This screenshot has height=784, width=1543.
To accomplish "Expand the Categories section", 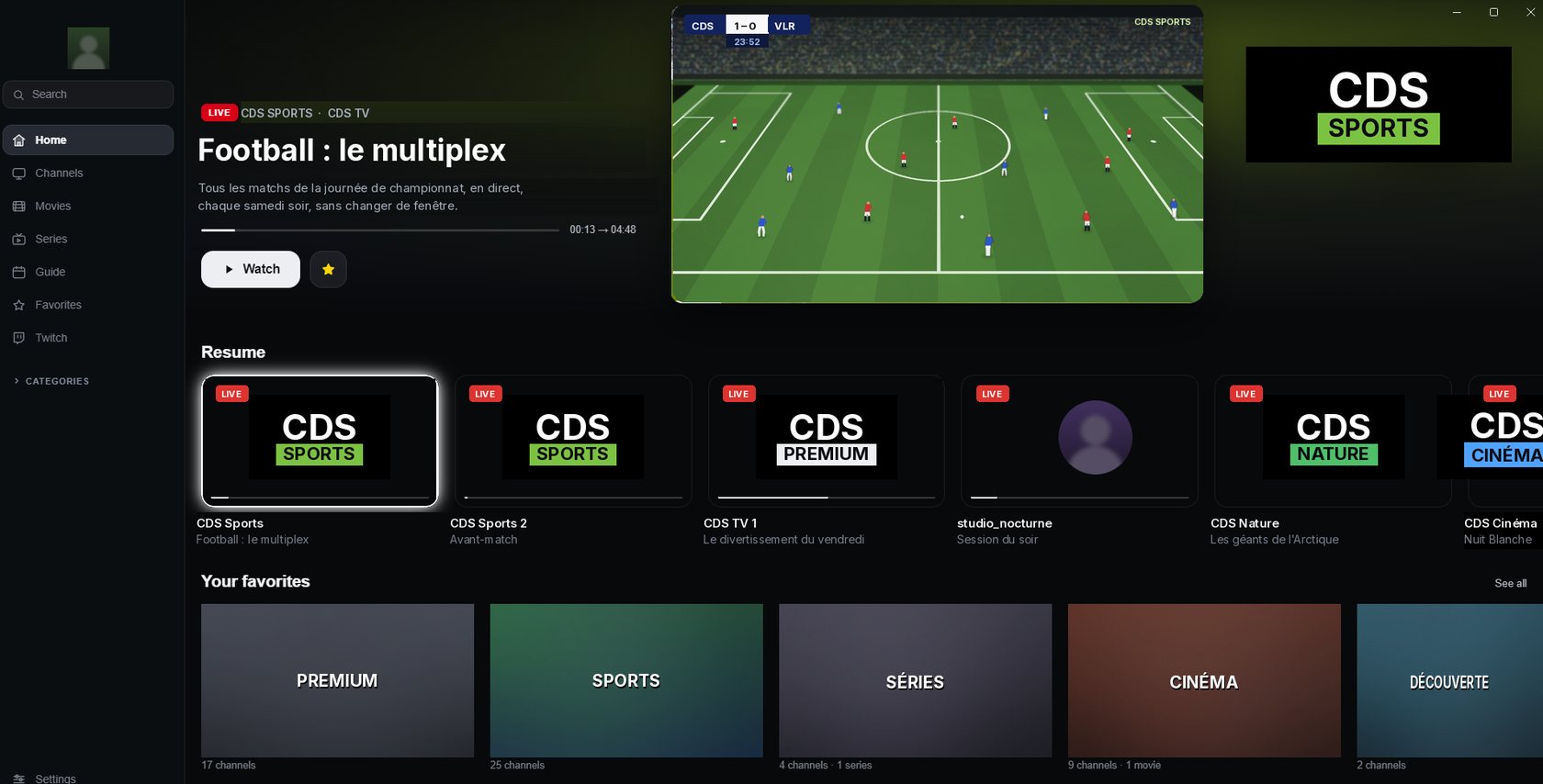I will click(x=51, y=381).
